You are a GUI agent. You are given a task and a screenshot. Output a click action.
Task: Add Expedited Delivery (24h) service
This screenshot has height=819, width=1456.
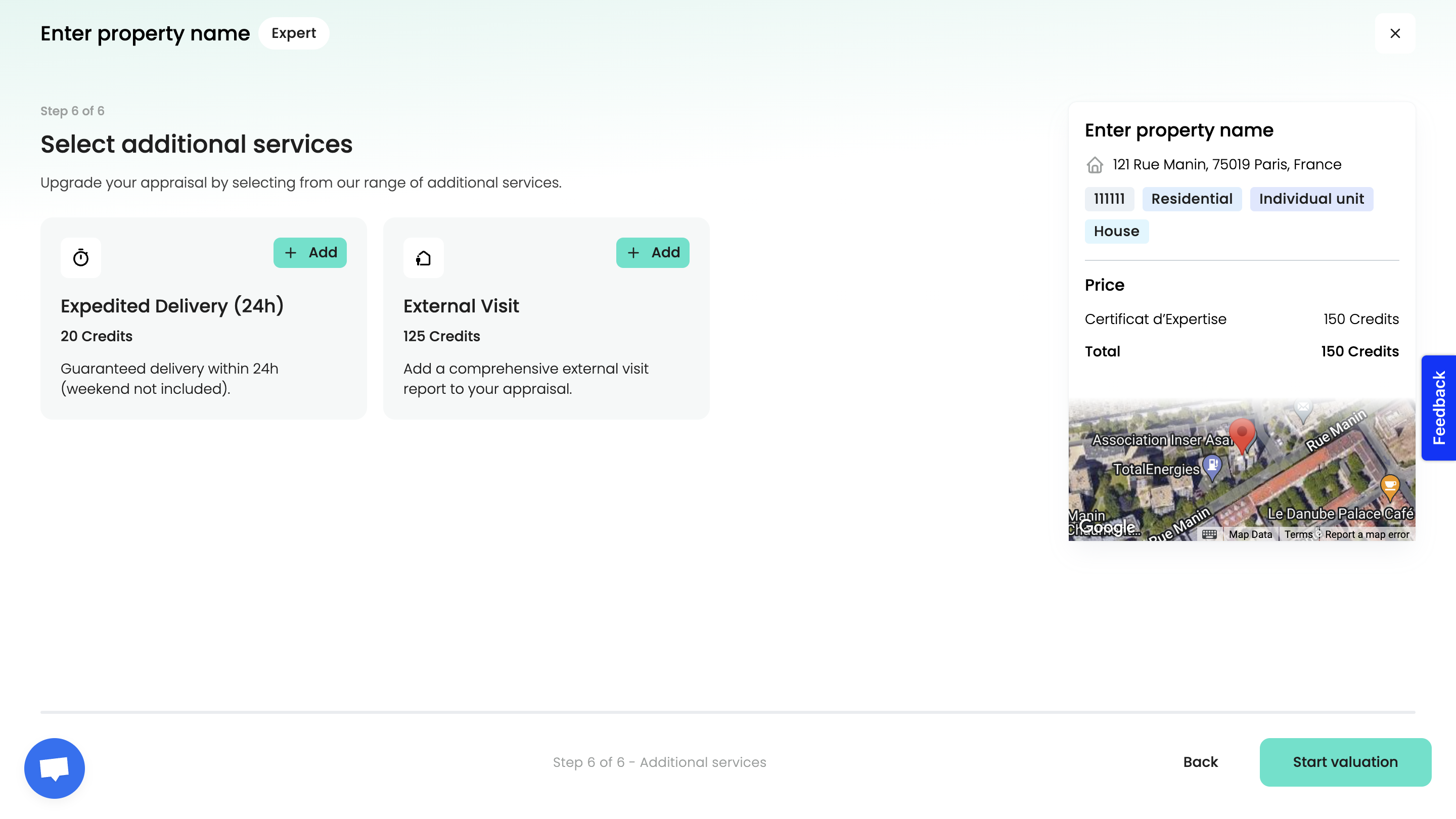pyautogui.click(x=310, y=253)
